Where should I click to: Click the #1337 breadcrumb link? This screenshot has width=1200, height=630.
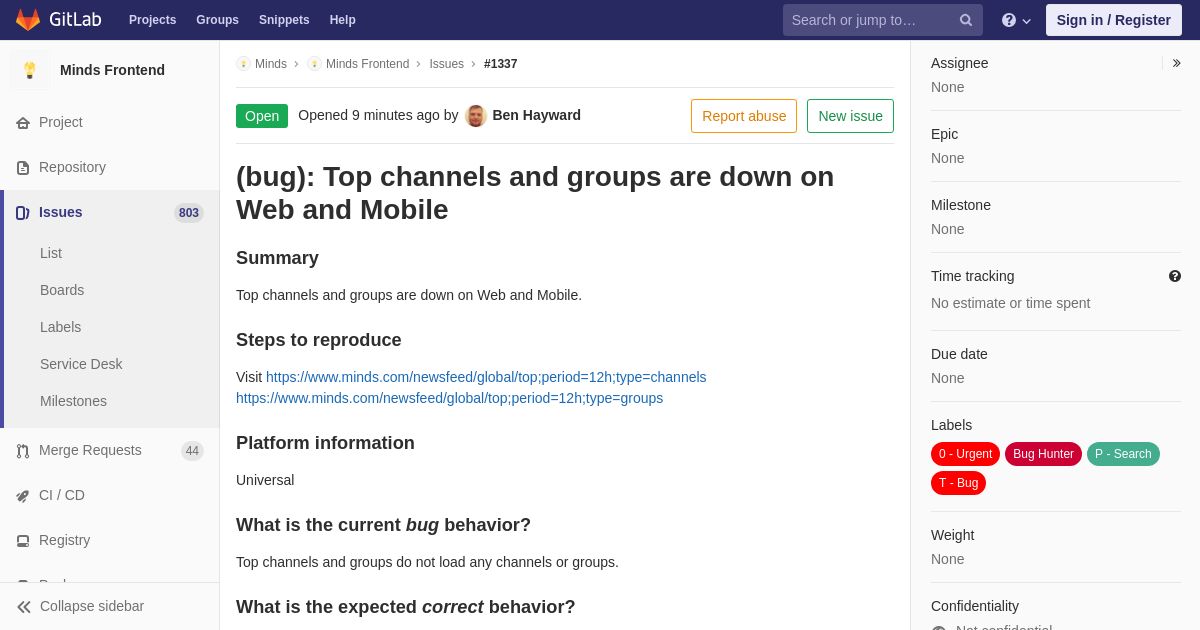(x=501, y=64)
